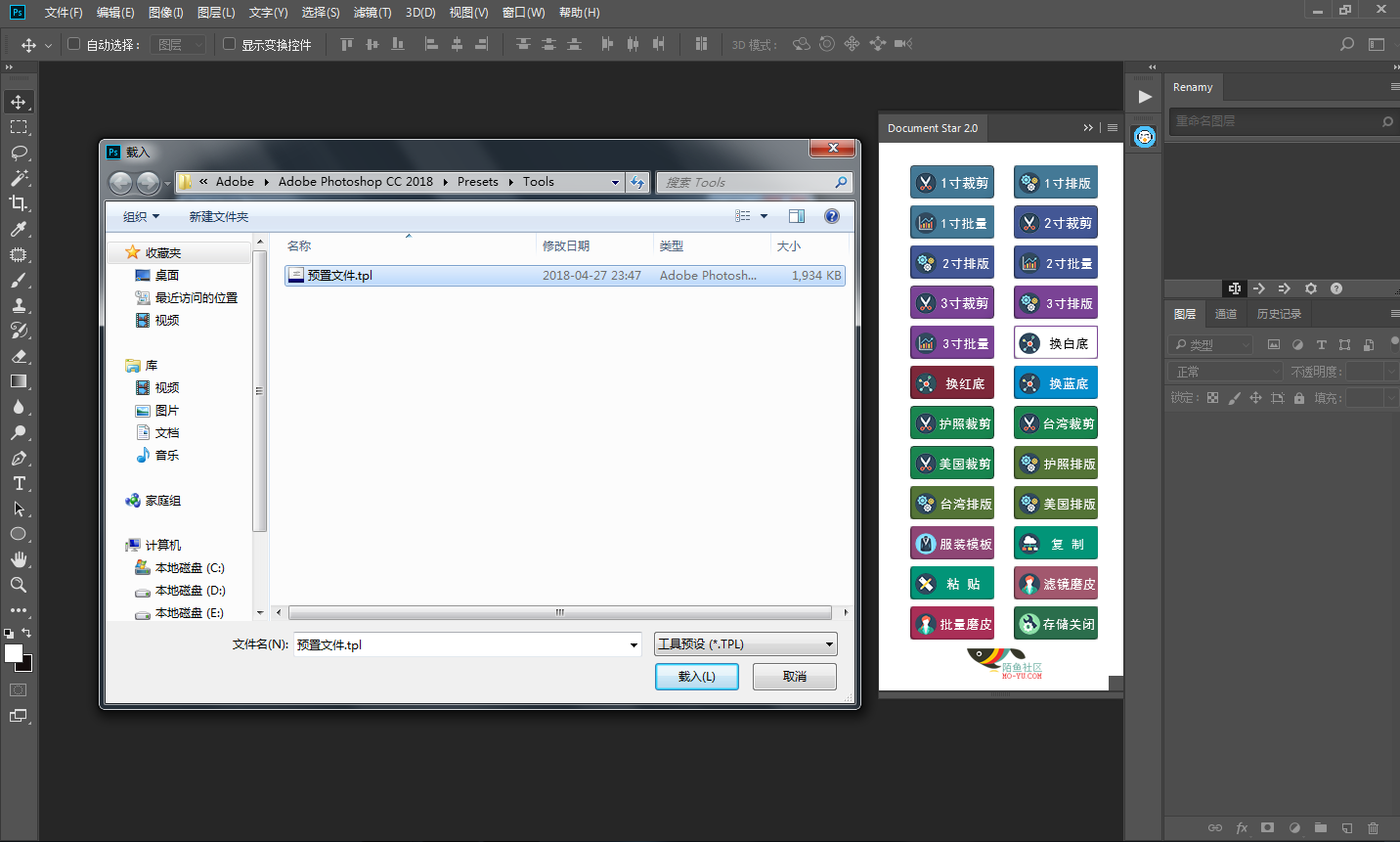Select the Rectangular Marquee tool
Viewport: 1400px width, 842px height.
click(x=19, y=127)
